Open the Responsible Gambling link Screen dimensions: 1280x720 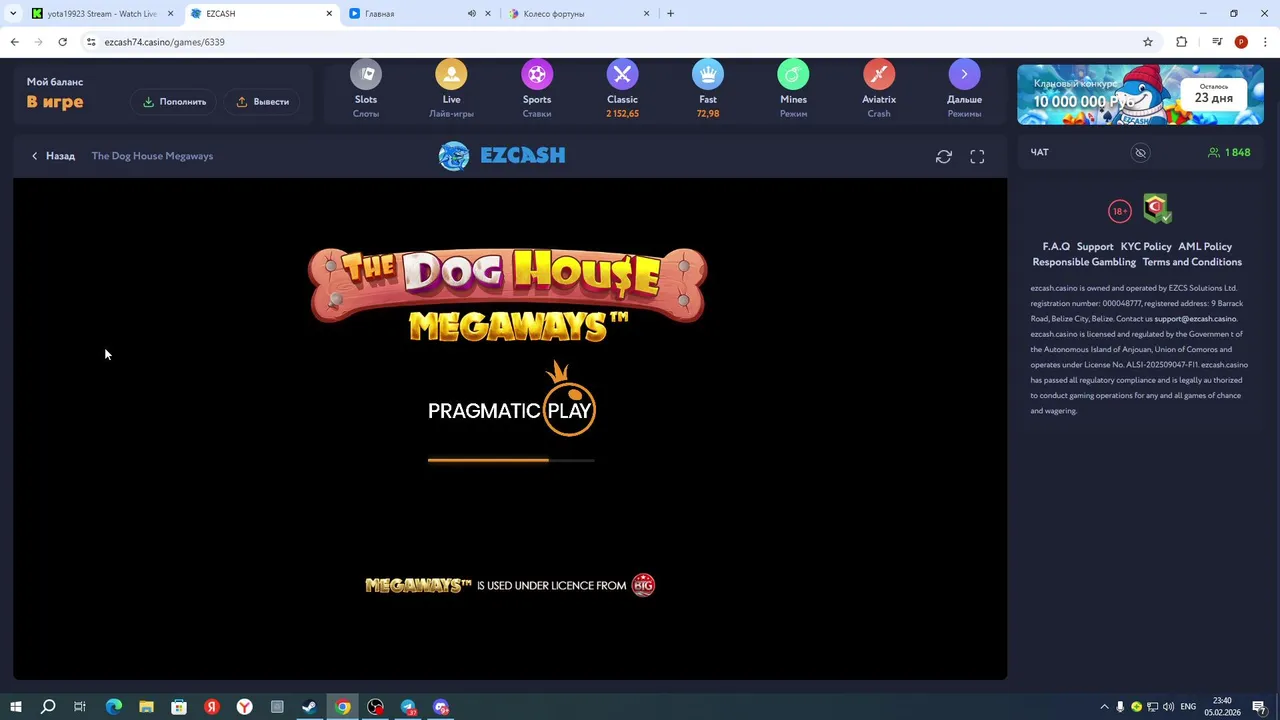(x=1084, y=262)
